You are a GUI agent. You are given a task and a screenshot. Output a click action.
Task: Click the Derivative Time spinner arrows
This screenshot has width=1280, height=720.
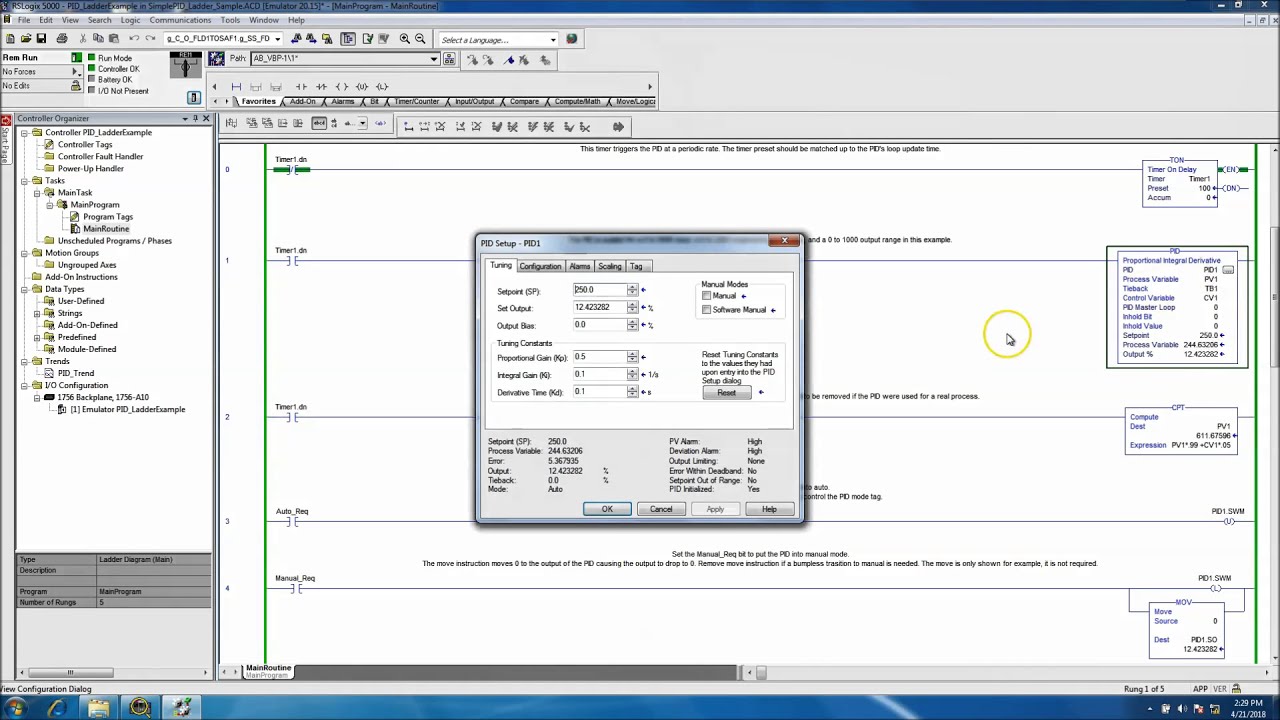[x=632, y=392]
